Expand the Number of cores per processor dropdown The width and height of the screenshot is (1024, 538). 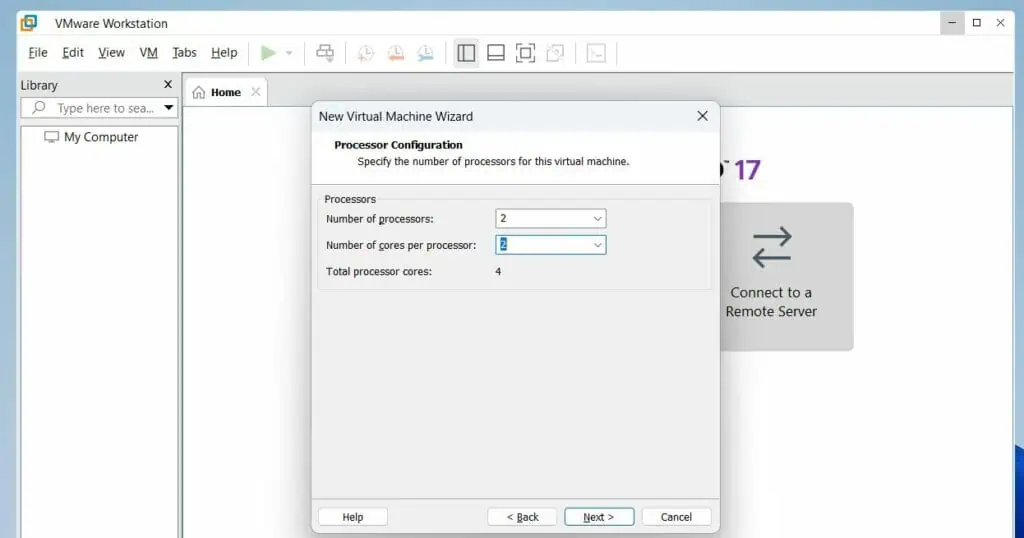[597, 245]
